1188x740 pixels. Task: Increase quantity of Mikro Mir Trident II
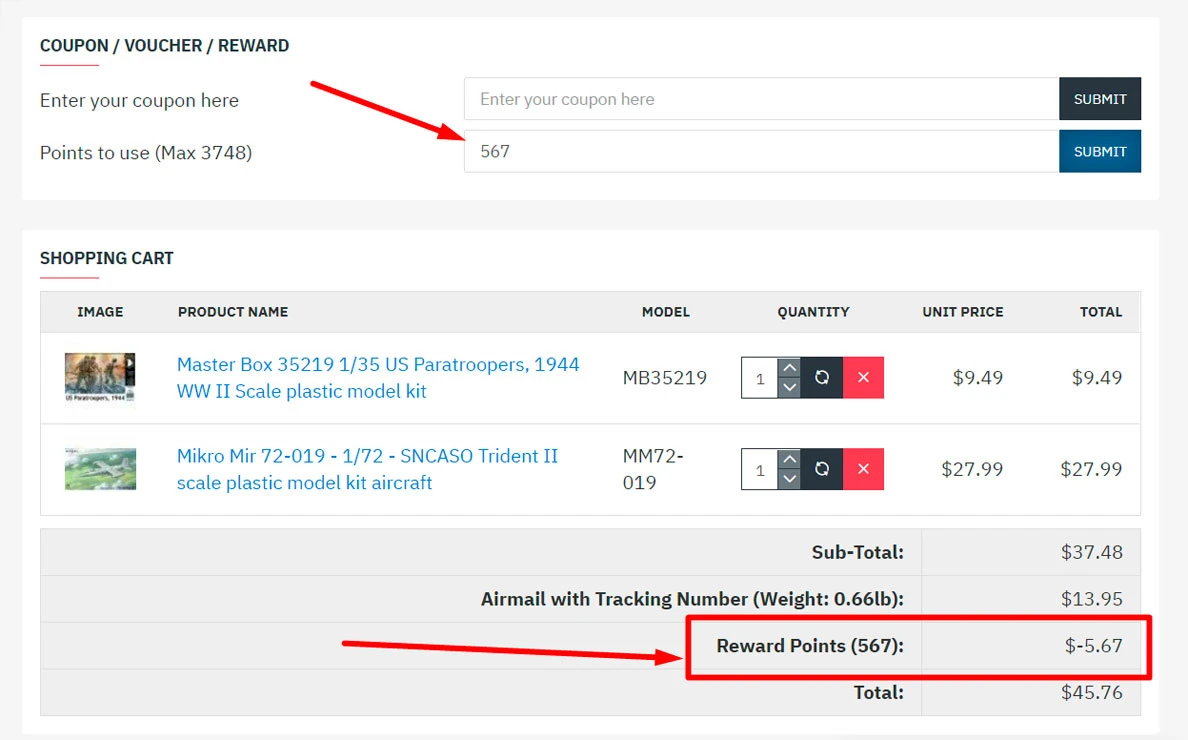pos(789,459)
